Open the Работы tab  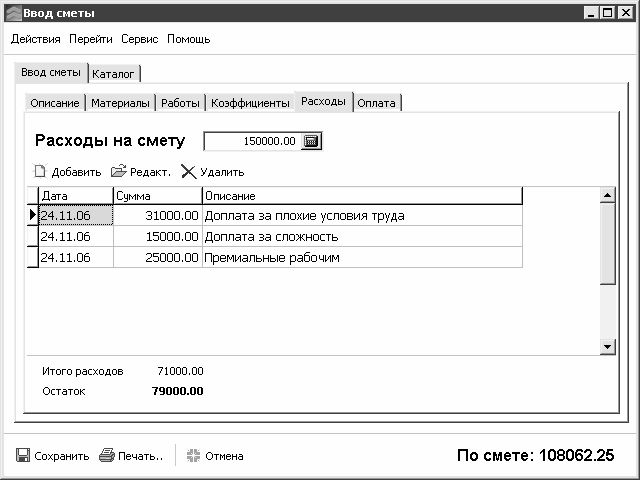(x=180, y=103)
